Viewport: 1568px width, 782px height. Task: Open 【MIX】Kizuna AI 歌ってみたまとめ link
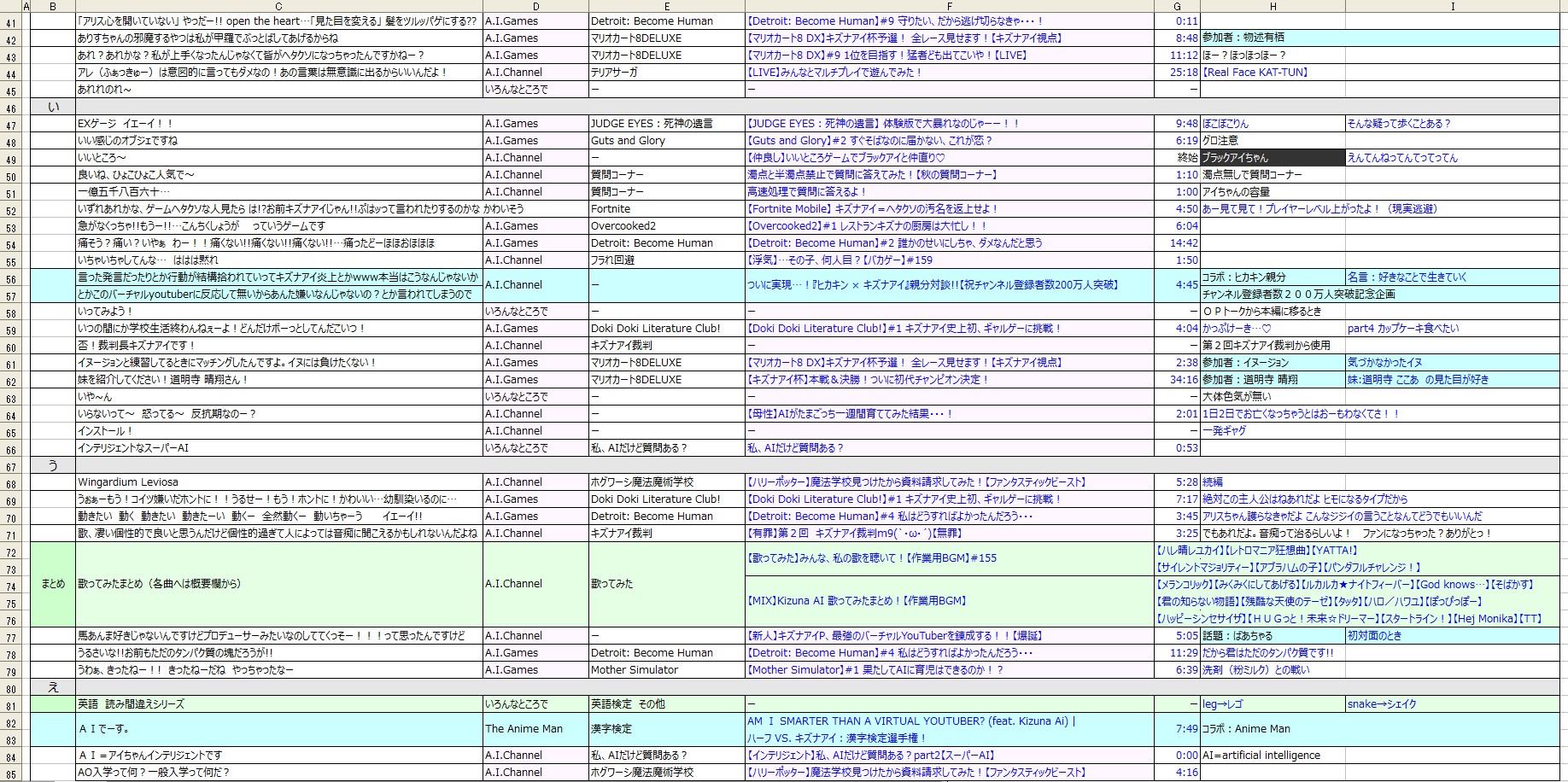(x=857, y=601)
